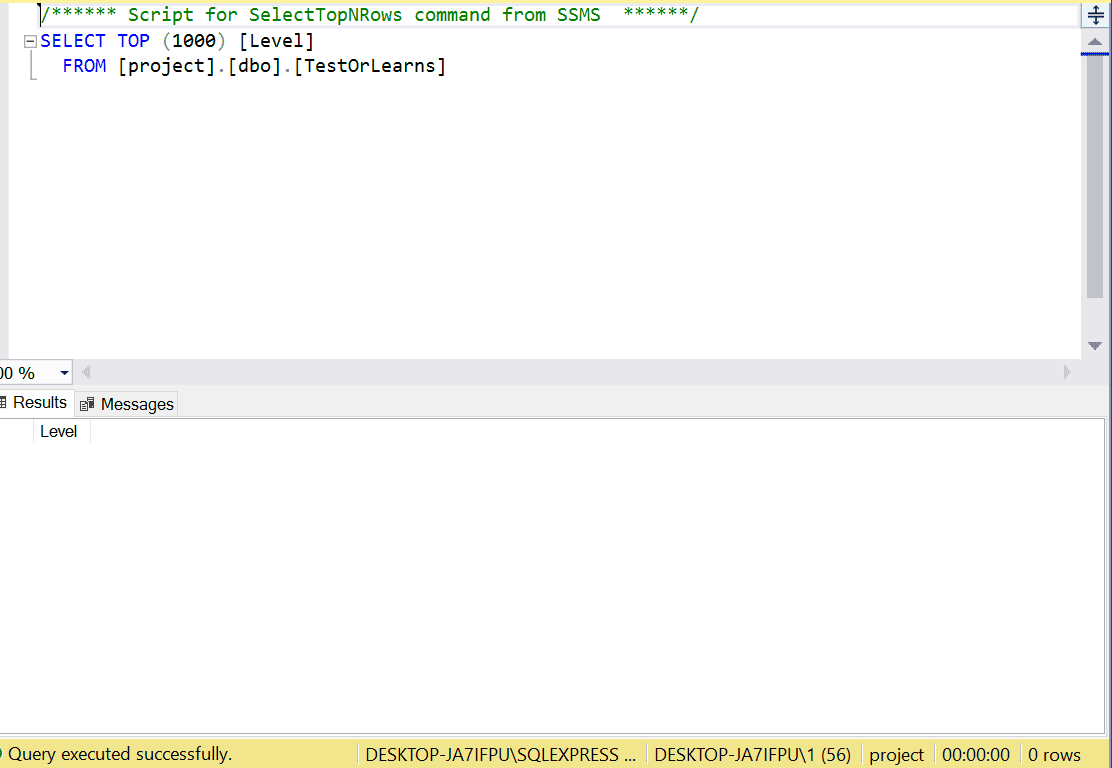
Task: Click the 00:00:00 elapsed time in status bar
Action: [x=976, y=755]
